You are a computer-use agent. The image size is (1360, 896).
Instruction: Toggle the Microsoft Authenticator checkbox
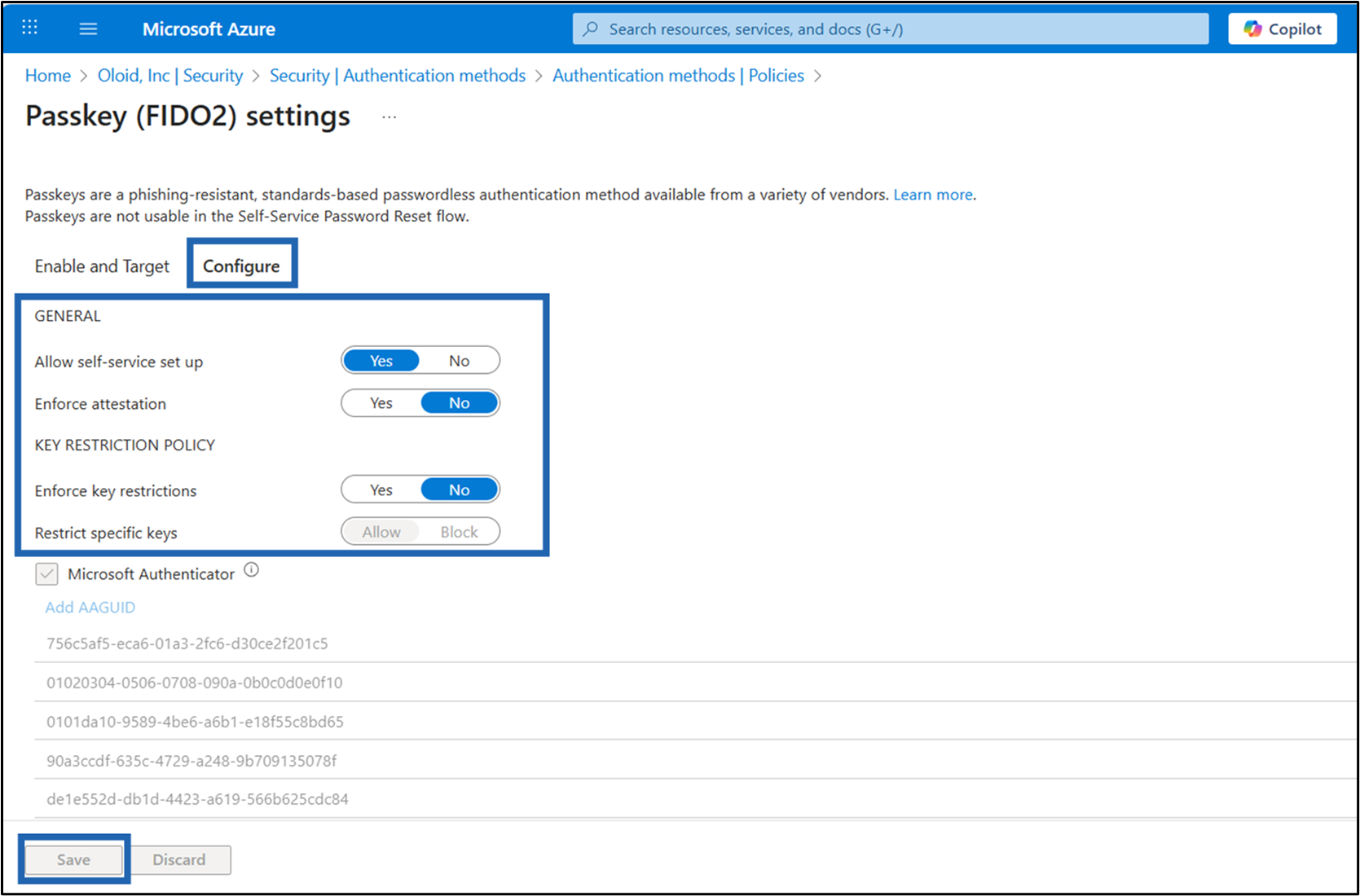(46, 574)
